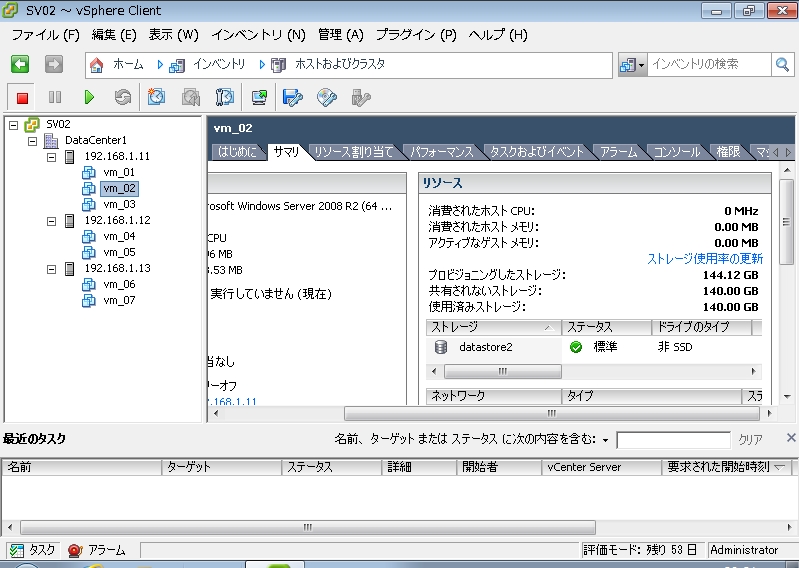
Task: Click the CD/DVD device connect icon
Action: (327, 97)
